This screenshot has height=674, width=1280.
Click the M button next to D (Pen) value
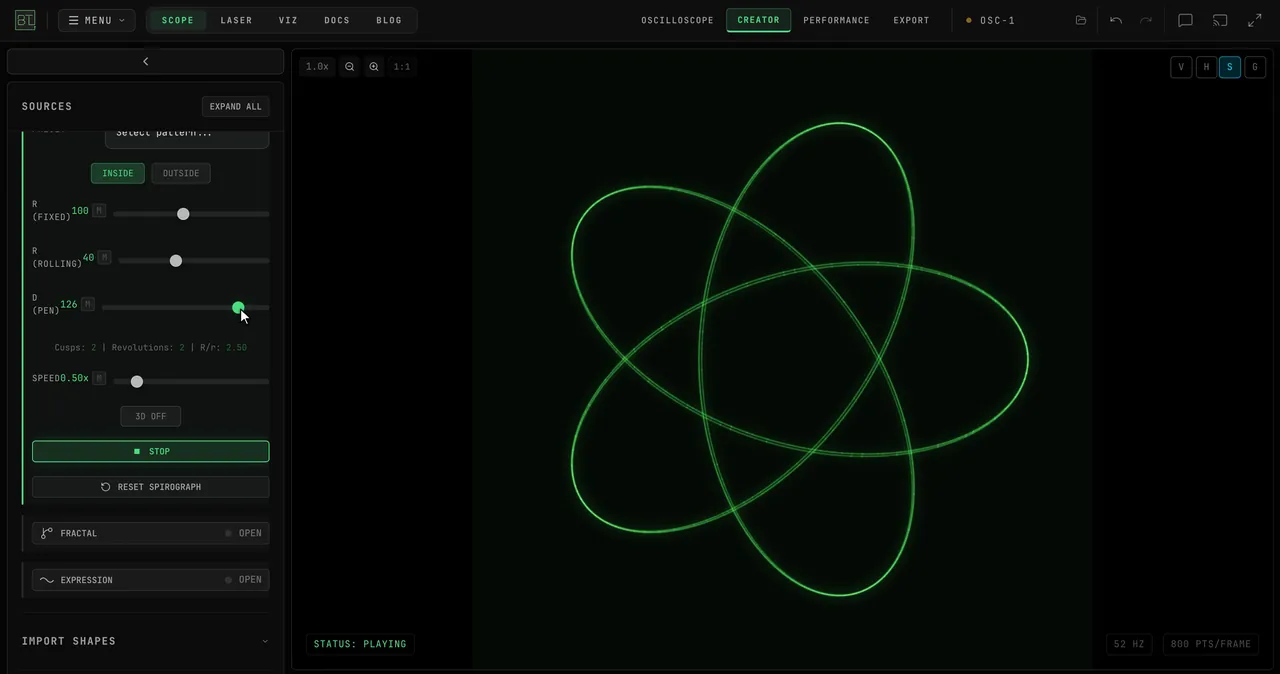click(88, 304)
